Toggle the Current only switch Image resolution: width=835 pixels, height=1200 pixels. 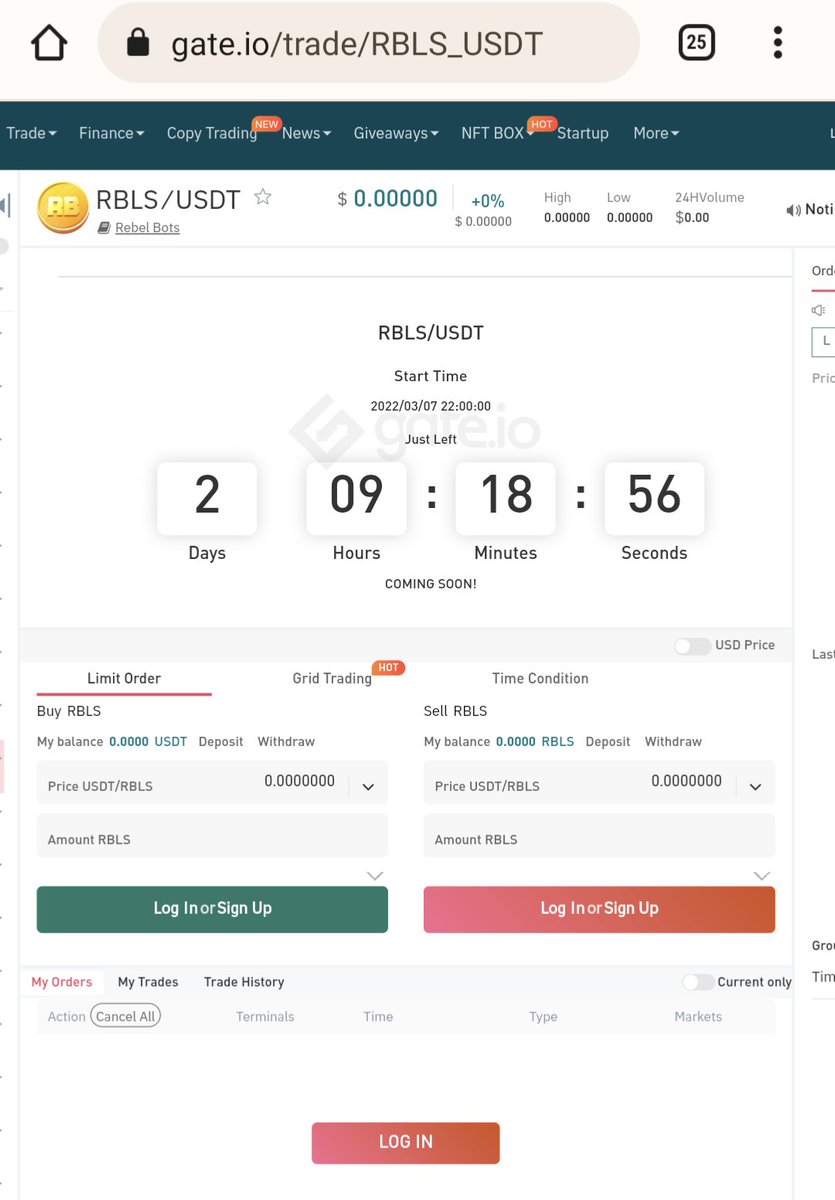point(698,982)
